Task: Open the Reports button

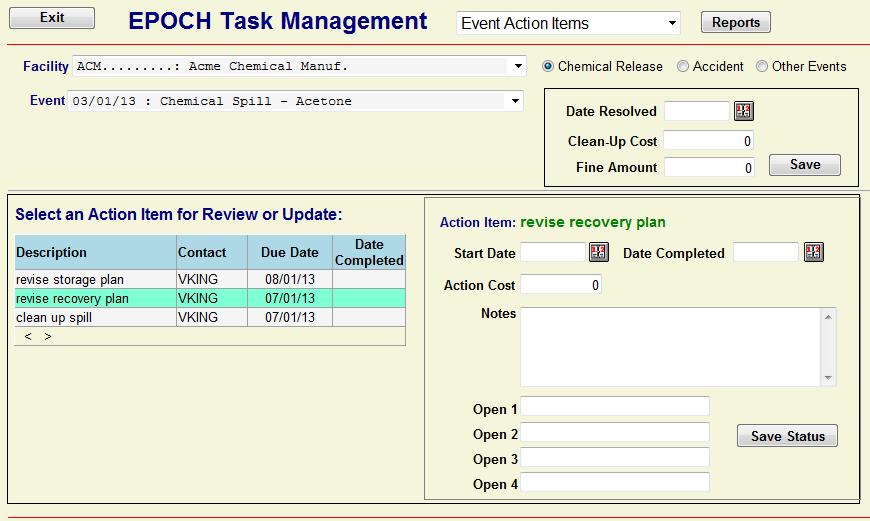Action: pyautogui.click(x=736, y=22)
